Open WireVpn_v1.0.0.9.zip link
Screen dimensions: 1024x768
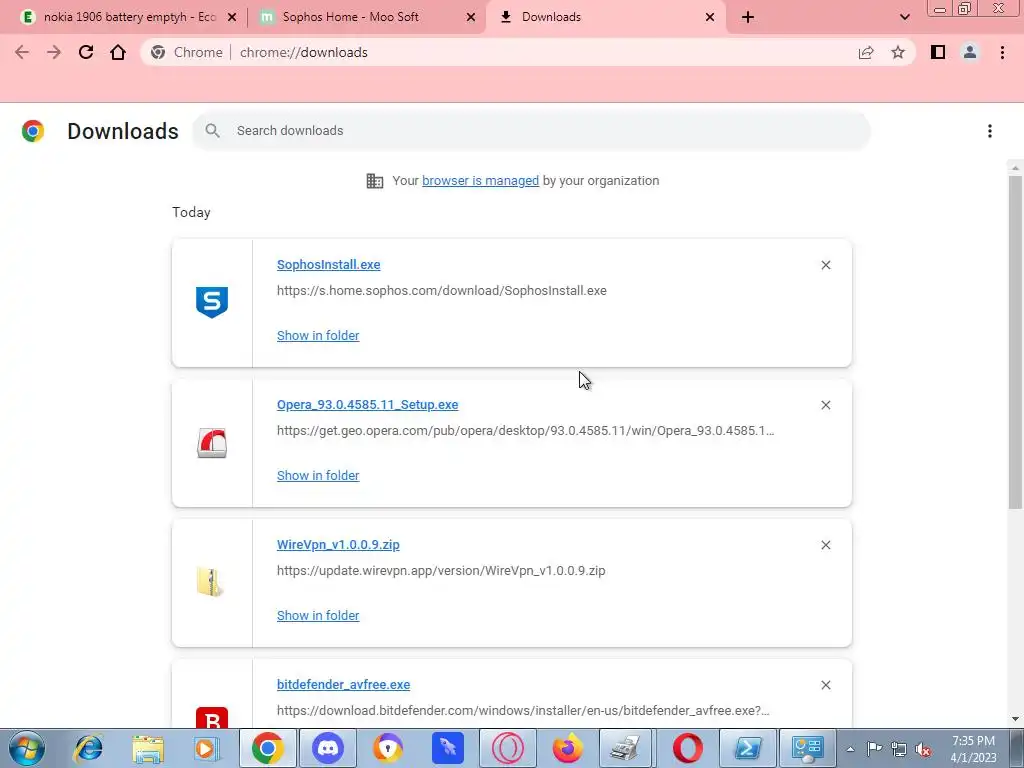pos(338,545)
